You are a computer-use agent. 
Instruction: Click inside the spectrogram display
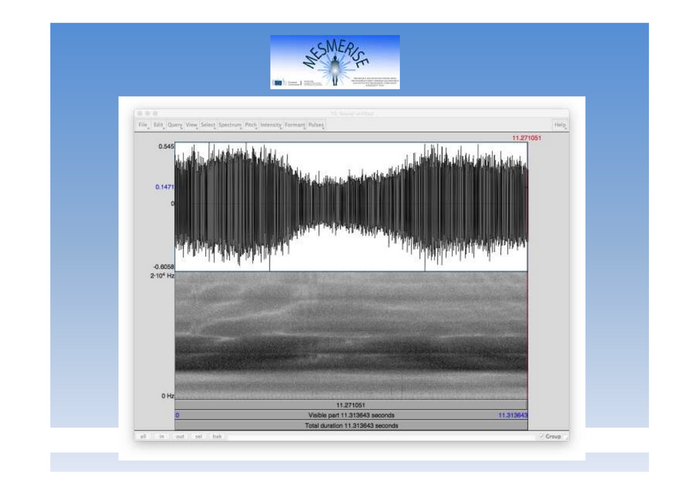pyautogui.click(x=351, y=335)
